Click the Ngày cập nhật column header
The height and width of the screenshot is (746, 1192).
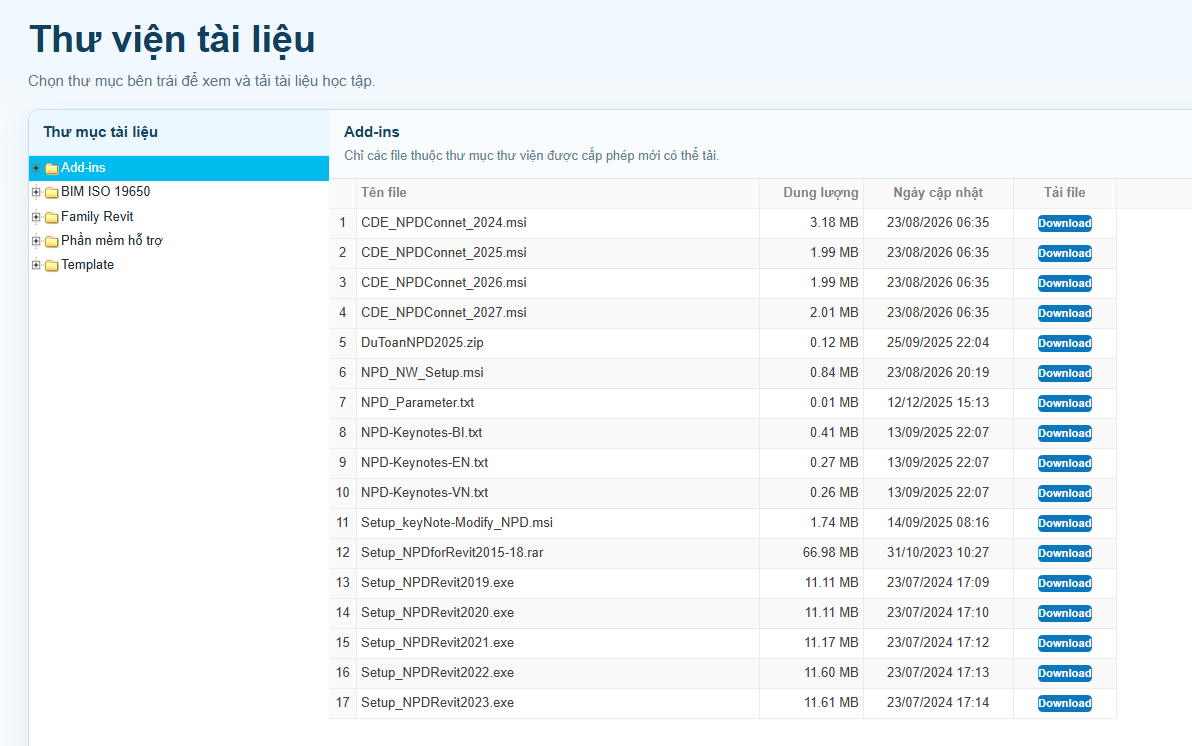[937, 192]
